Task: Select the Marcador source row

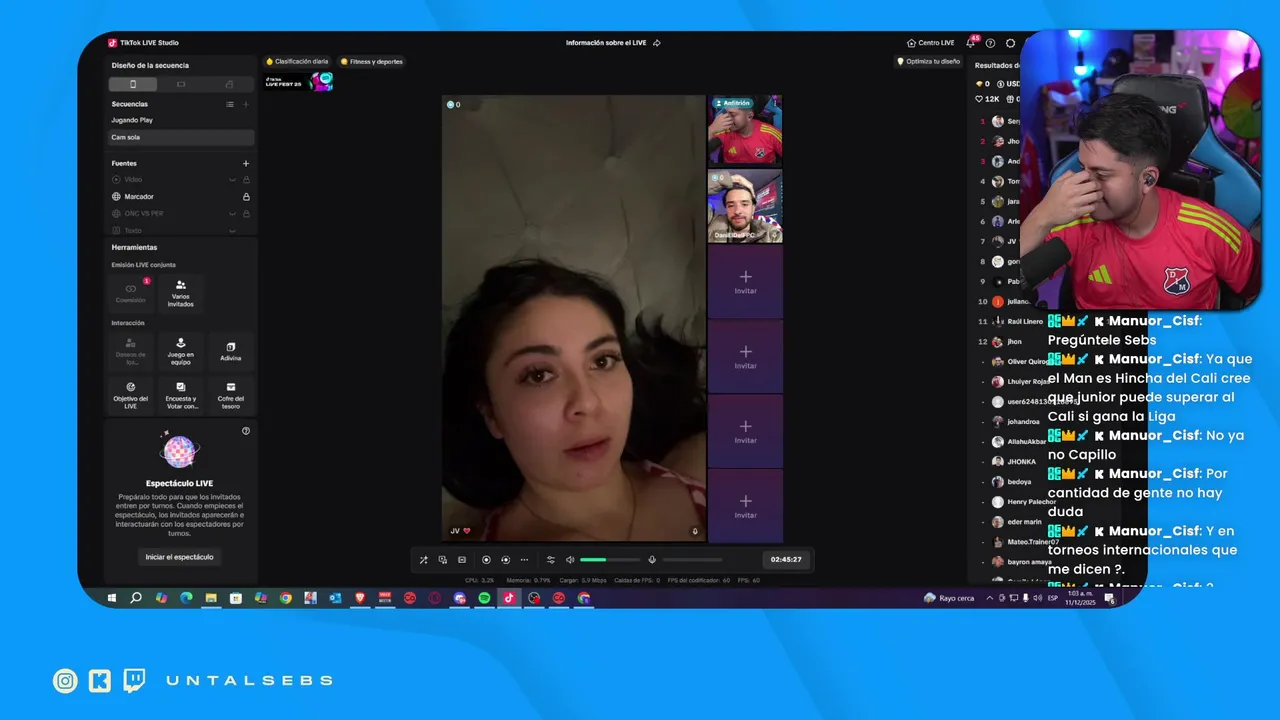Action: pos(181,197)
